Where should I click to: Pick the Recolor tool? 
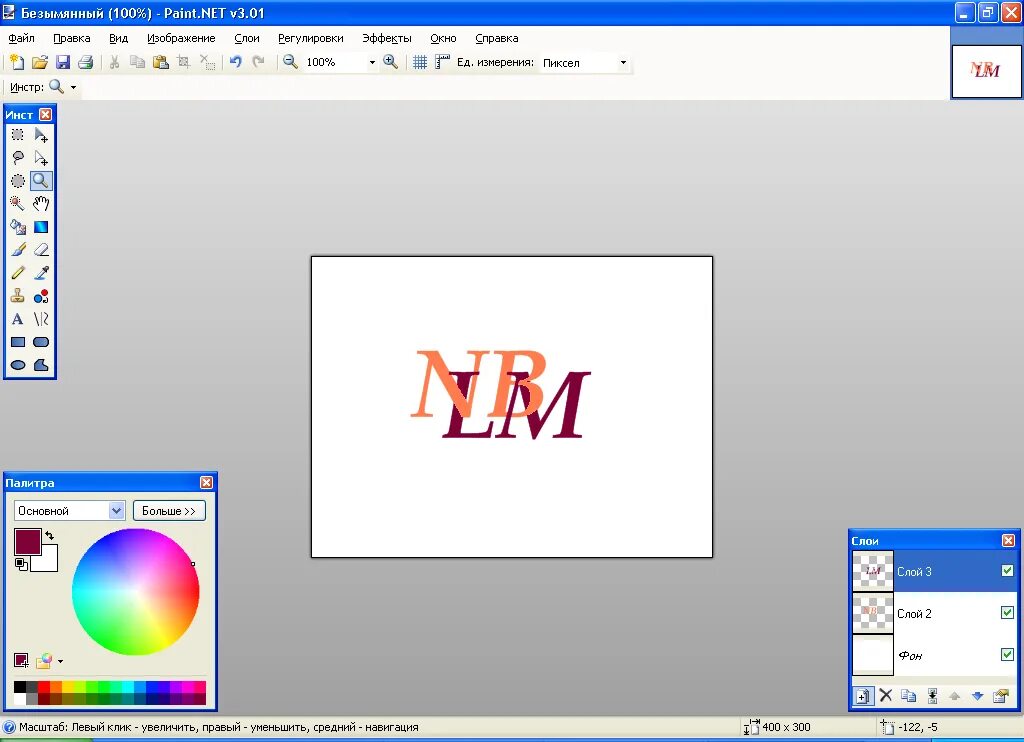tap(41, 296)
